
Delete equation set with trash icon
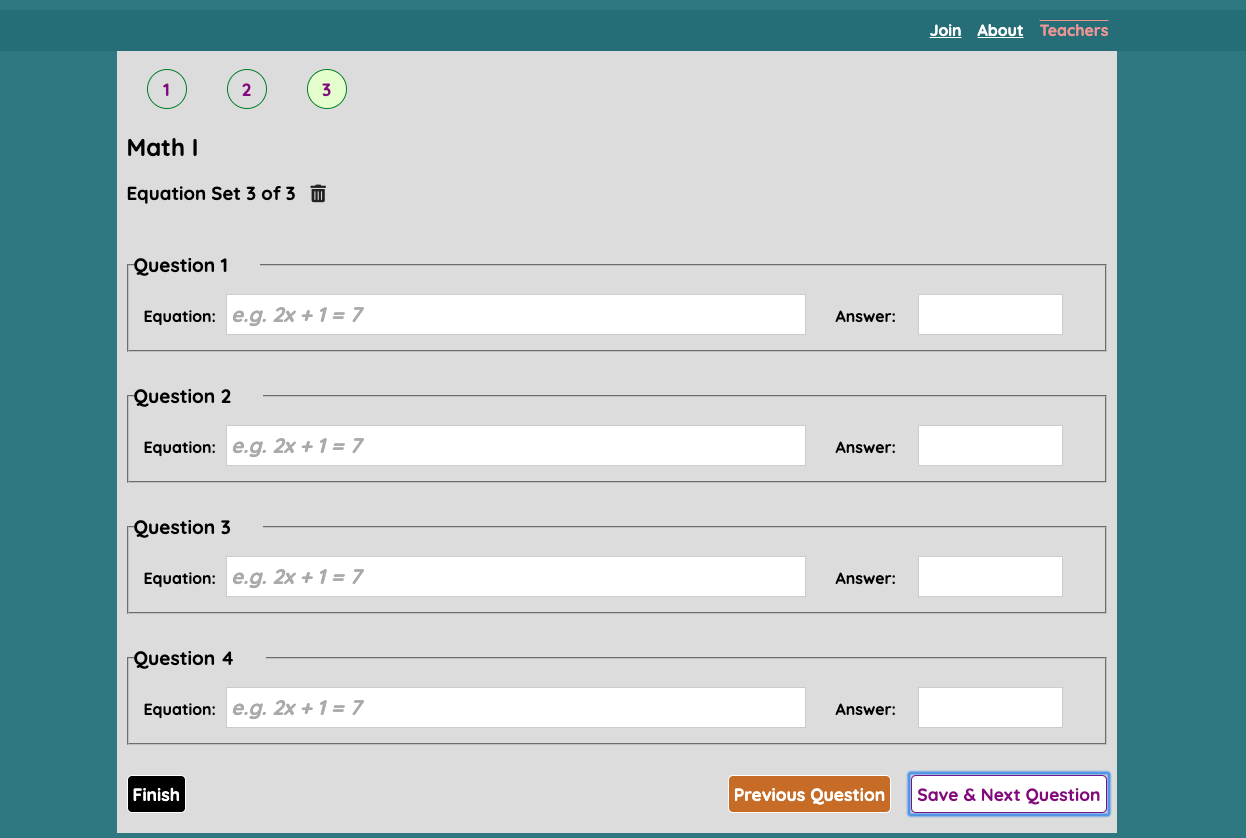coord(318,194)
